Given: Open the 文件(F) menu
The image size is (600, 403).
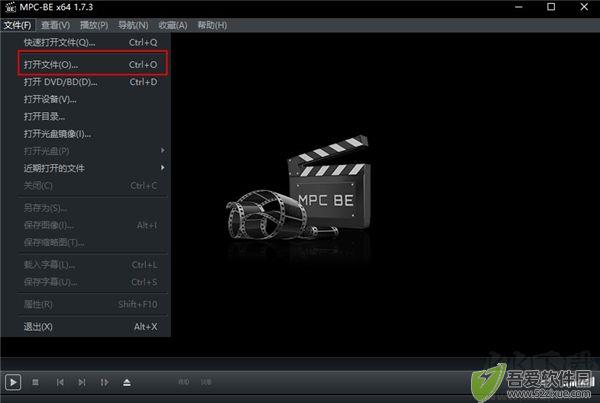Looking at the screenshot, I should click(x=18, y=25).
